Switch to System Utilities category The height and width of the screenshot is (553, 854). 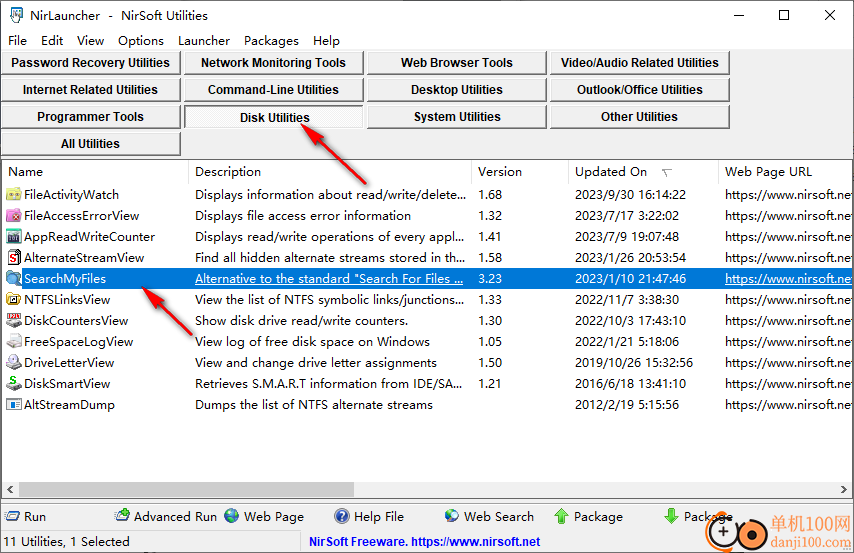coord(456,117)
